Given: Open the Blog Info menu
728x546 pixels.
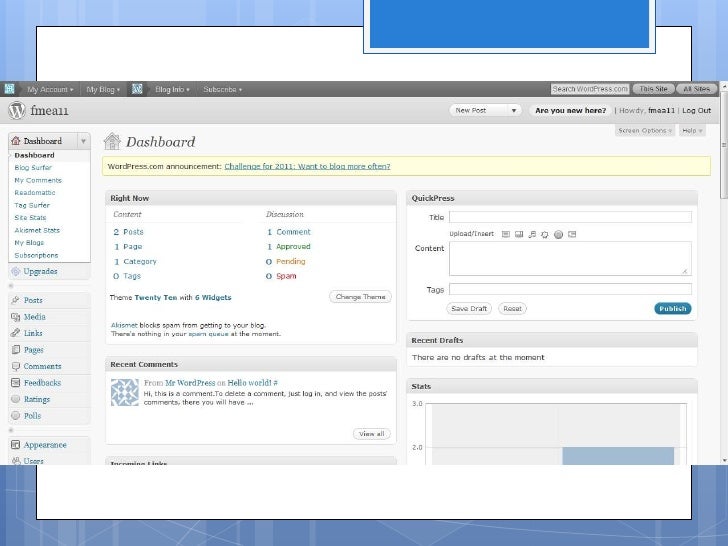Looking at the screenshot, I should click(x=172, y=89).
